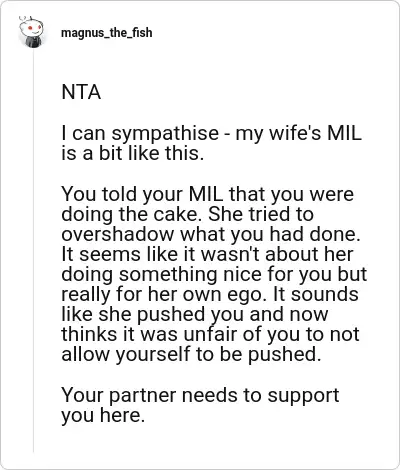Click the closing text "you here."
Image resolution: width=400 pixels, height=470 pixels.
pos(103,415)
